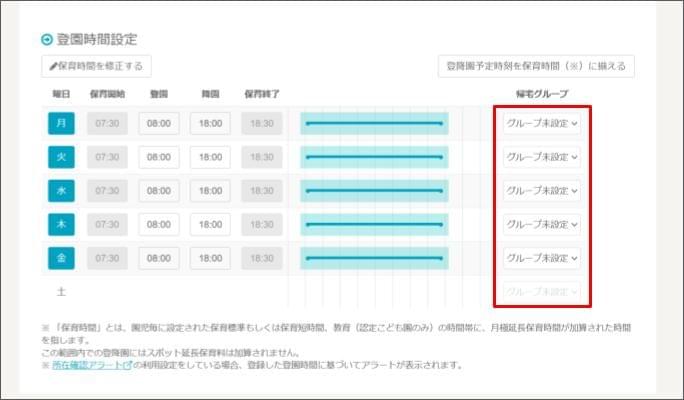Select the 土 (Saturday) day label

[60, 291]
